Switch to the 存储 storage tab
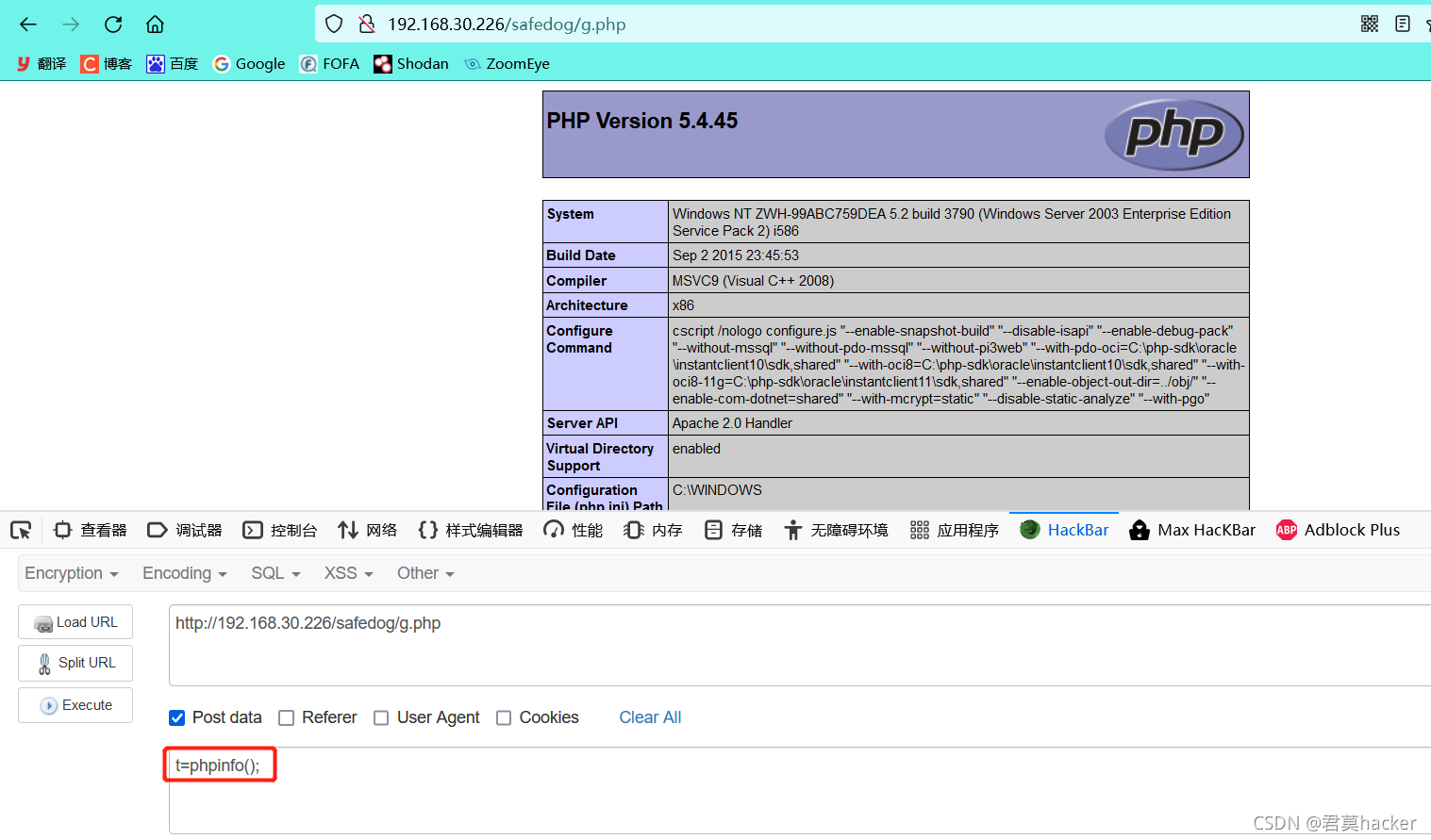Image resolution: width=1431 pixels, height=840 pixels. pos(733,531)
